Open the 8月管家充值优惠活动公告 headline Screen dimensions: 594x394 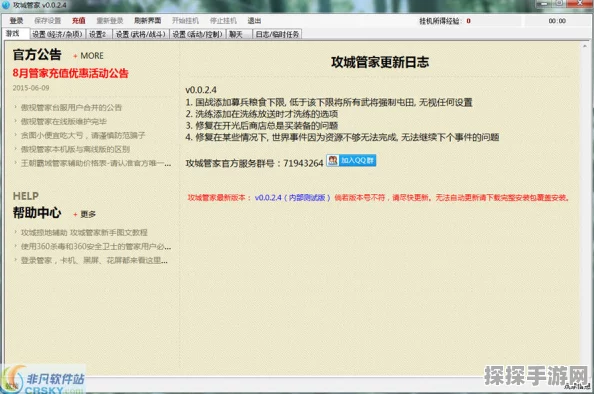[70, 73]
